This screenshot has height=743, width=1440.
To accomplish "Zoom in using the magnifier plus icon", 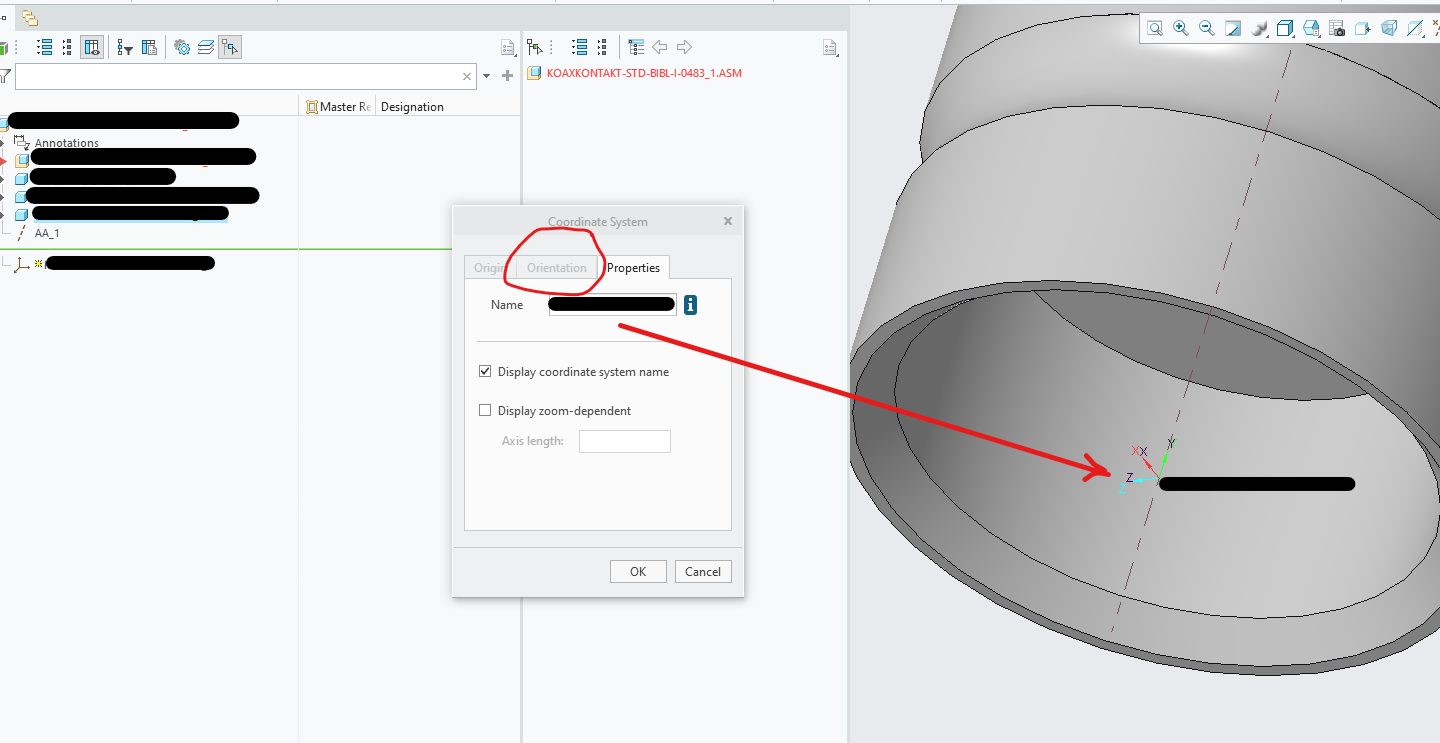I will point(1181,29).
